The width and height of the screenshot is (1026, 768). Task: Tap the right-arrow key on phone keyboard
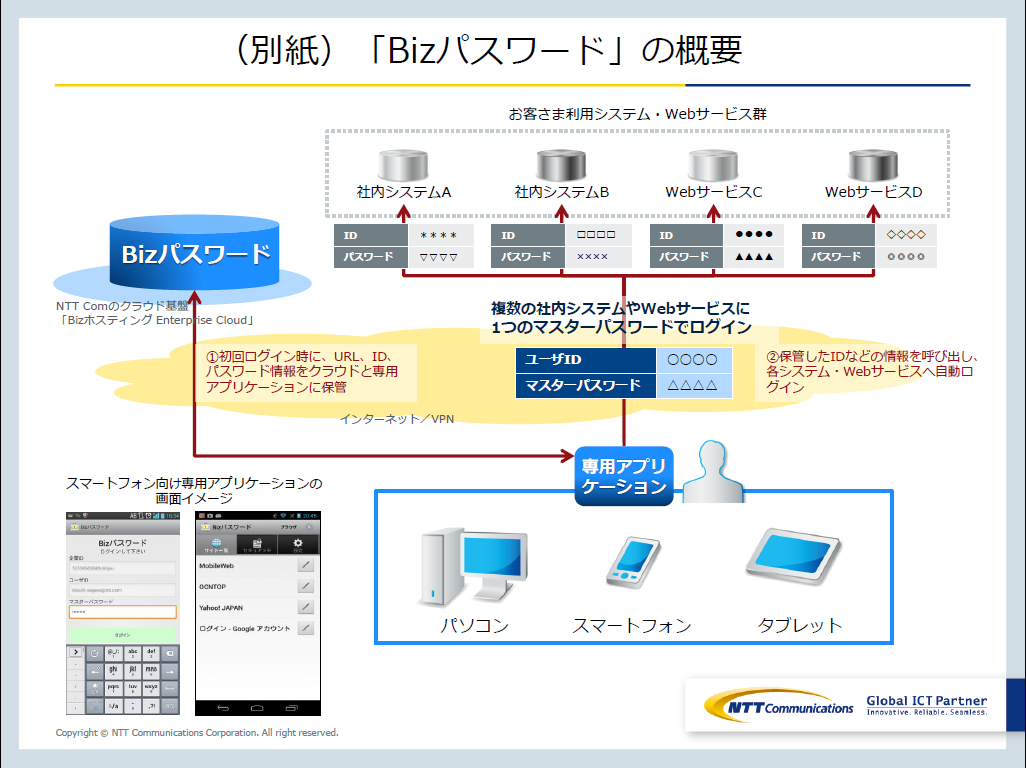pos(169,671)
